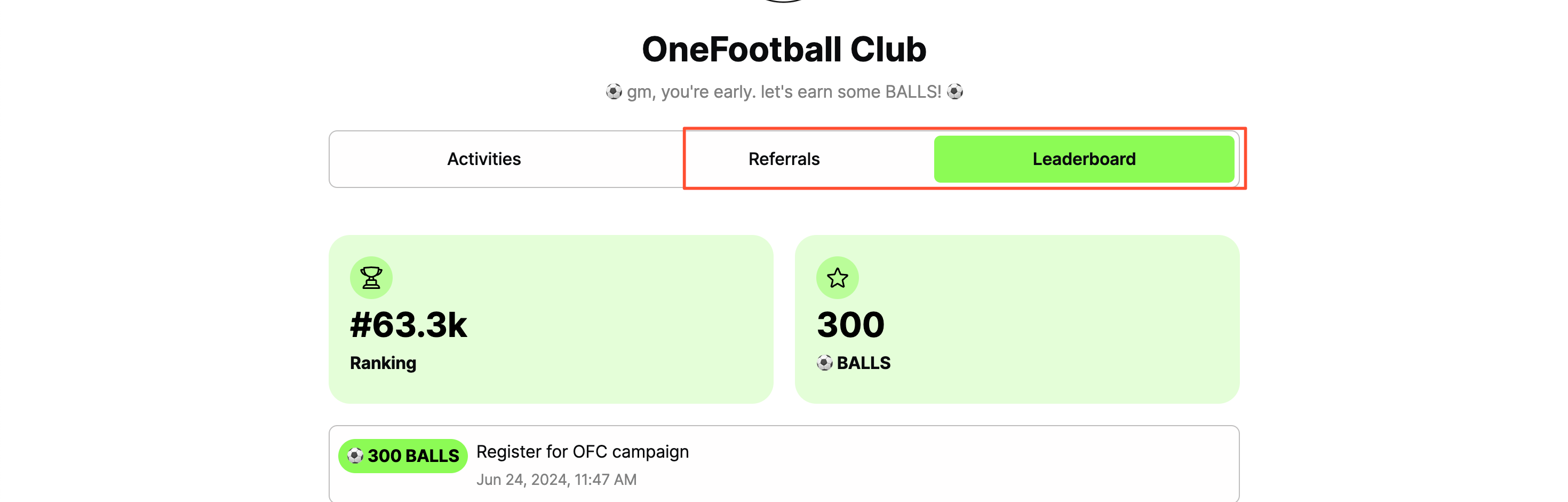Viewport: 1568px width, 502px height.
Task: Click the 'Ranking' label text
Action: click(383, 363)
